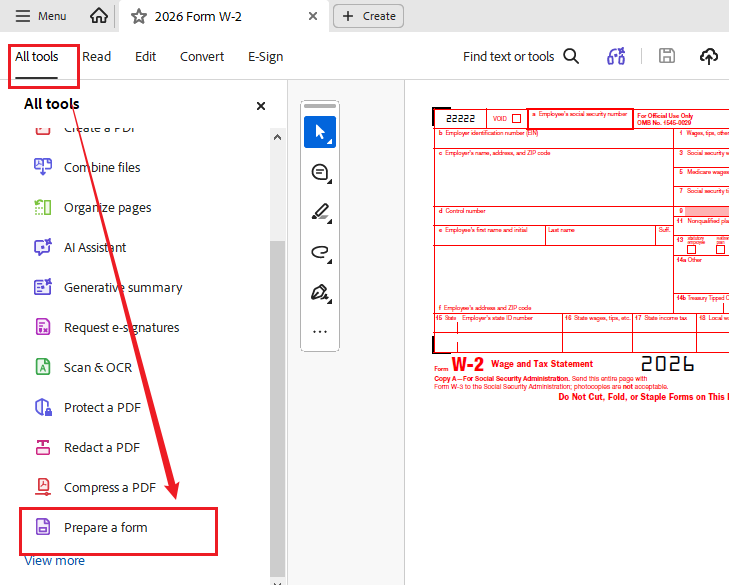
Task: Tick the Statutory employee checkbox in box 13
Action: [x=691, y=250]
